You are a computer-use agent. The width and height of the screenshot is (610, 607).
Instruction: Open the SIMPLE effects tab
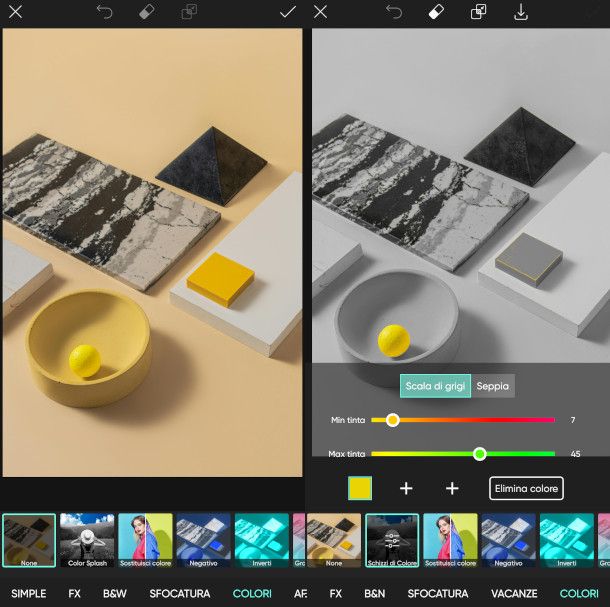tap(28, 593)
